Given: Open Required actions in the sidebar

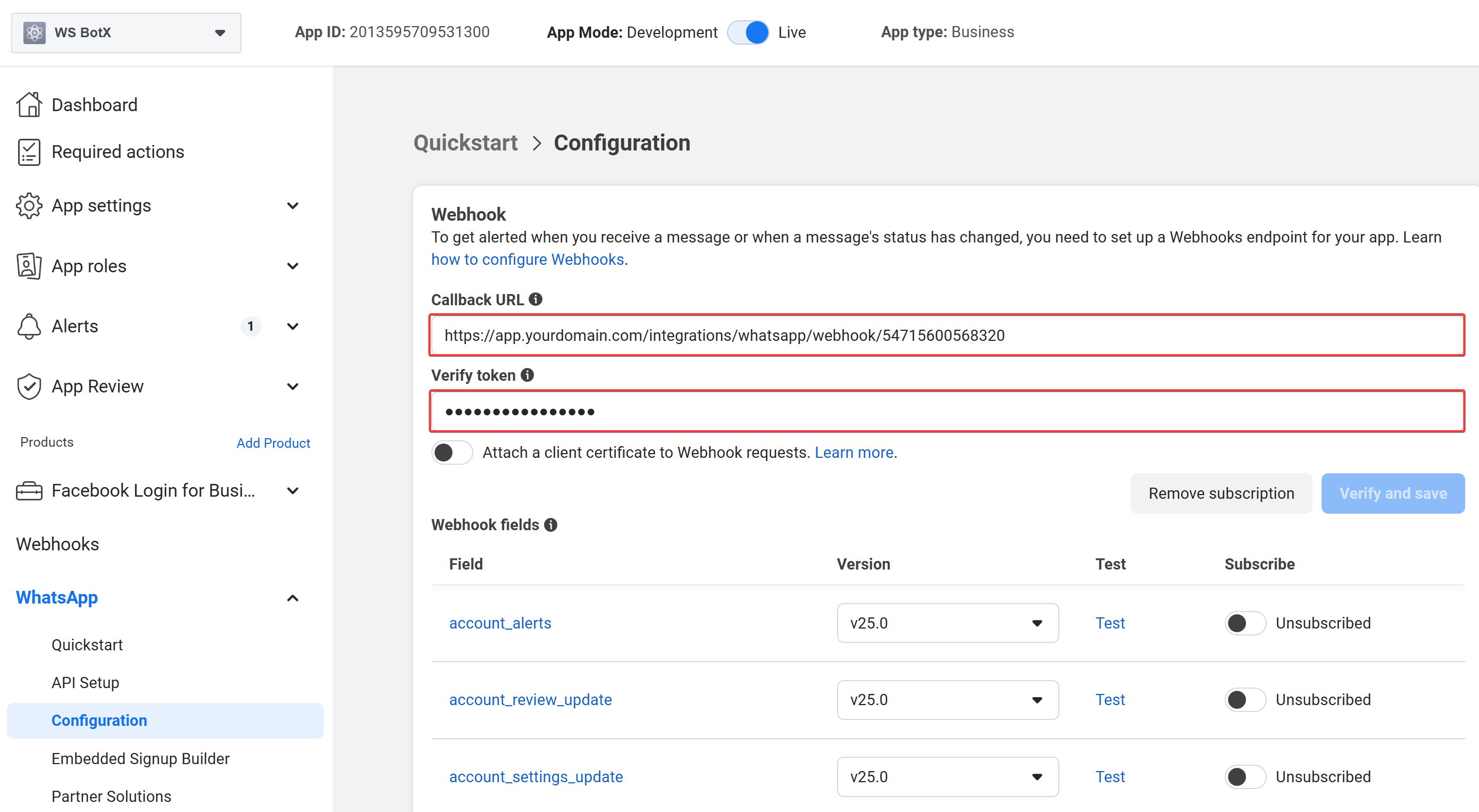Looking at the screenshot, I should coord(118,152).
